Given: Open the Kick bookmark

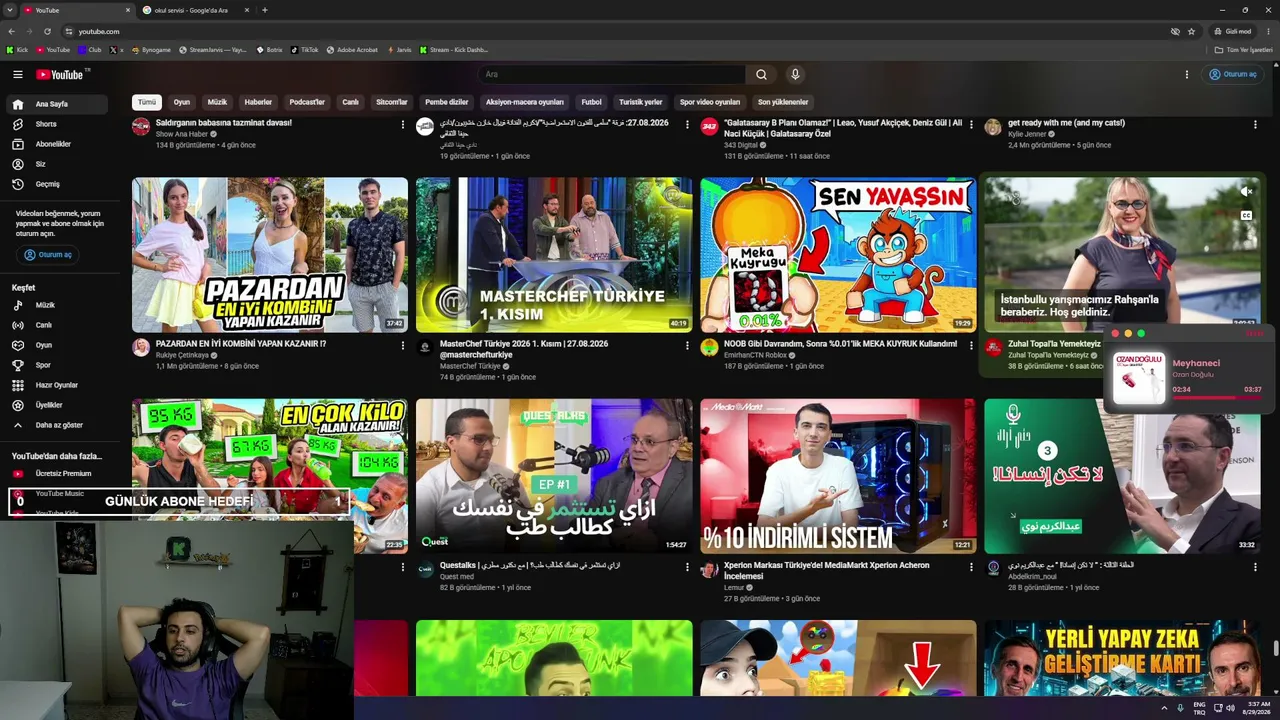Looking at the screenshot, I should point(17,49).
